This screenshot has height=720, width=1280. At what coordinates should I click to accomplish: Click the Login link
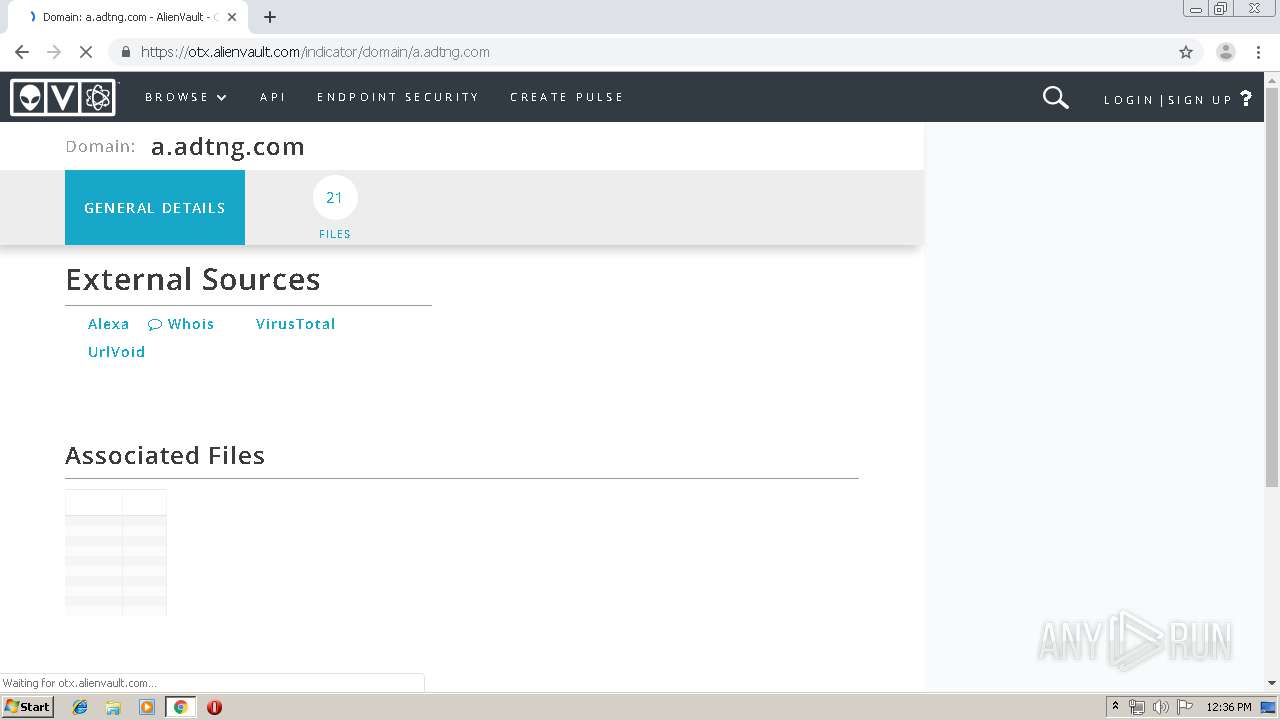point(1129,100)
